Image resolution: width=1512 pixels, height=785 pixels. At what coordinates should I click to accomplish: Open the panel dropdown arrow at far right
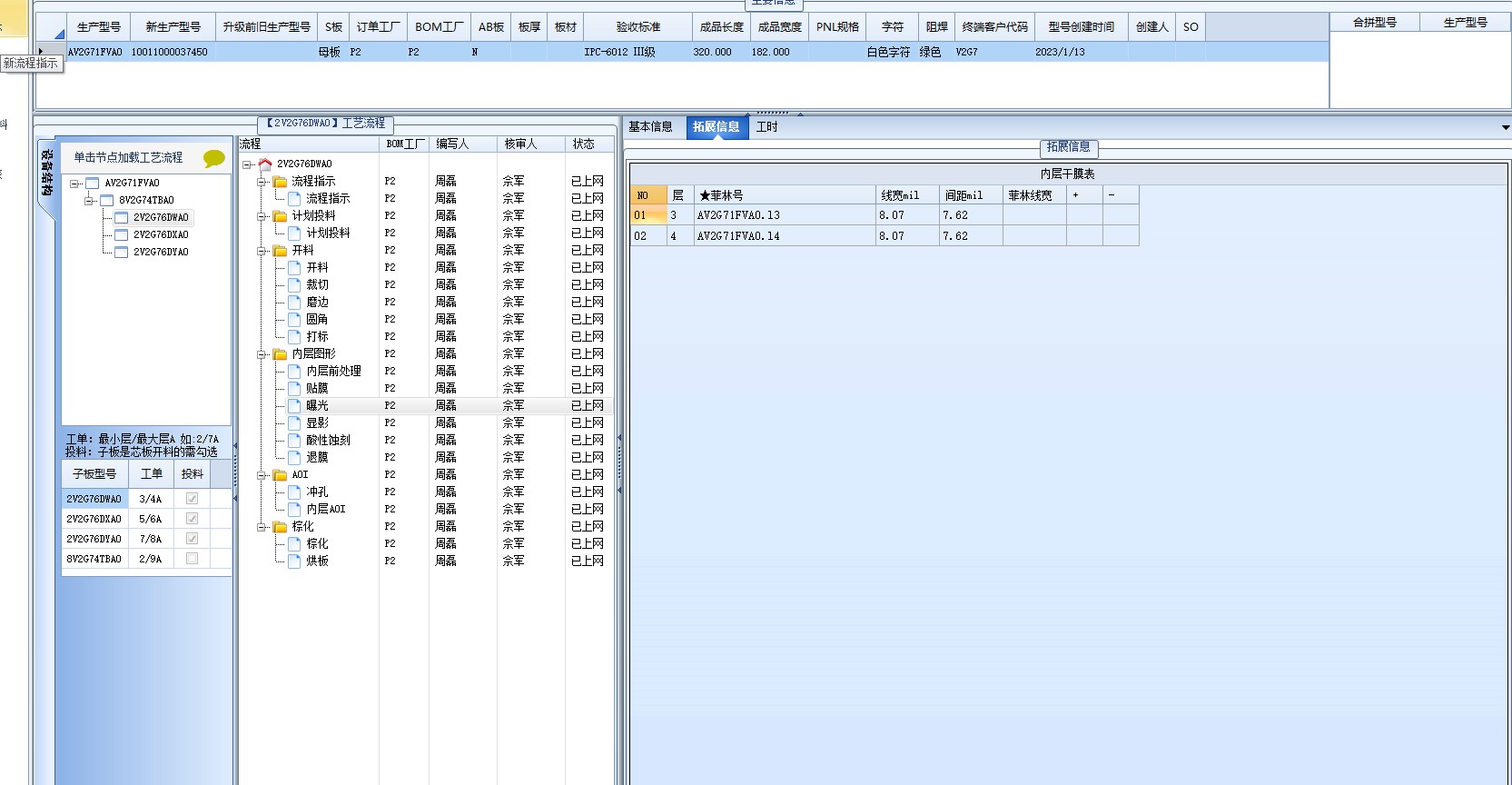click(x=1506, y=128)
